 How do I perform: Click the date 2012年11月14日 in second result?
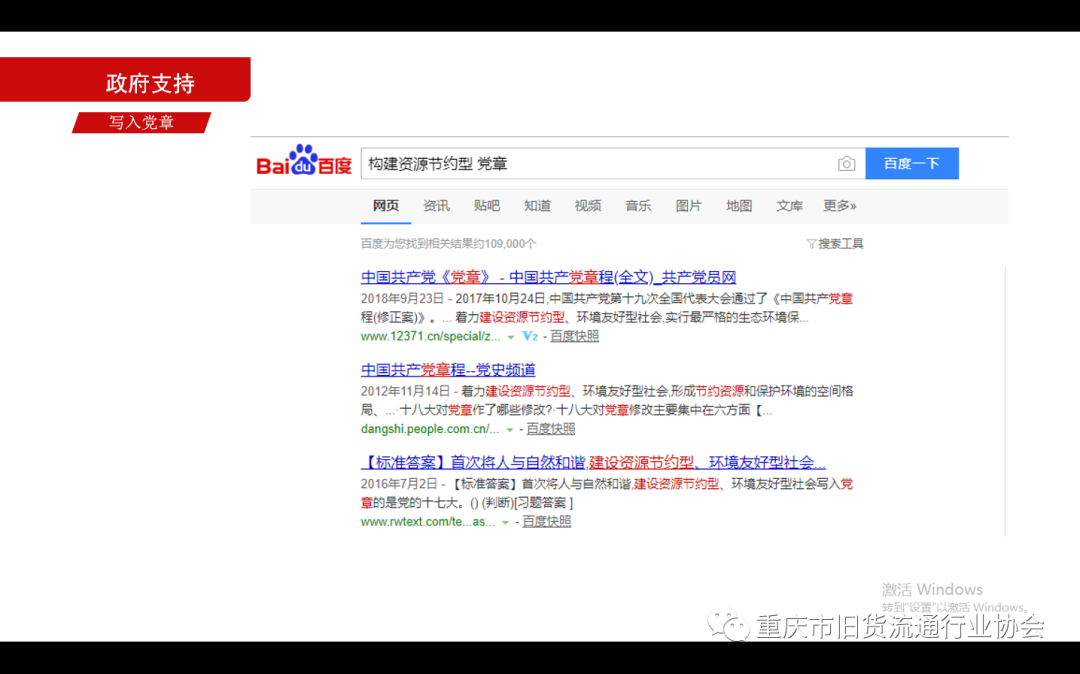point(405,392)
